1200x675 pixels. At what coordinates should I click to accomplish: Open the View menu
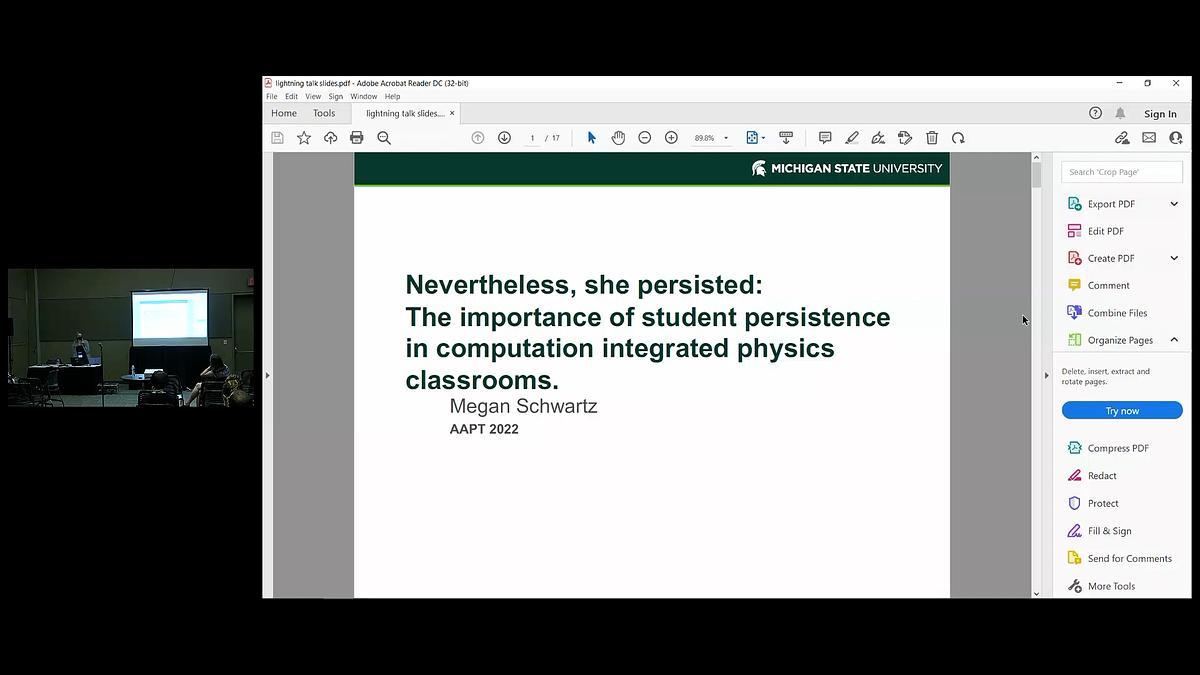click(313, 97)
